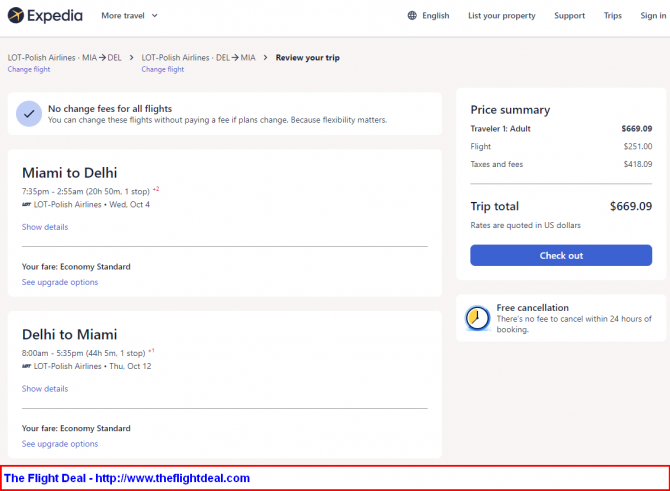Click the Traveler 1: Adult label
Image resolution: width=670 pixels, height=491 pixels.
coord(500,129)
